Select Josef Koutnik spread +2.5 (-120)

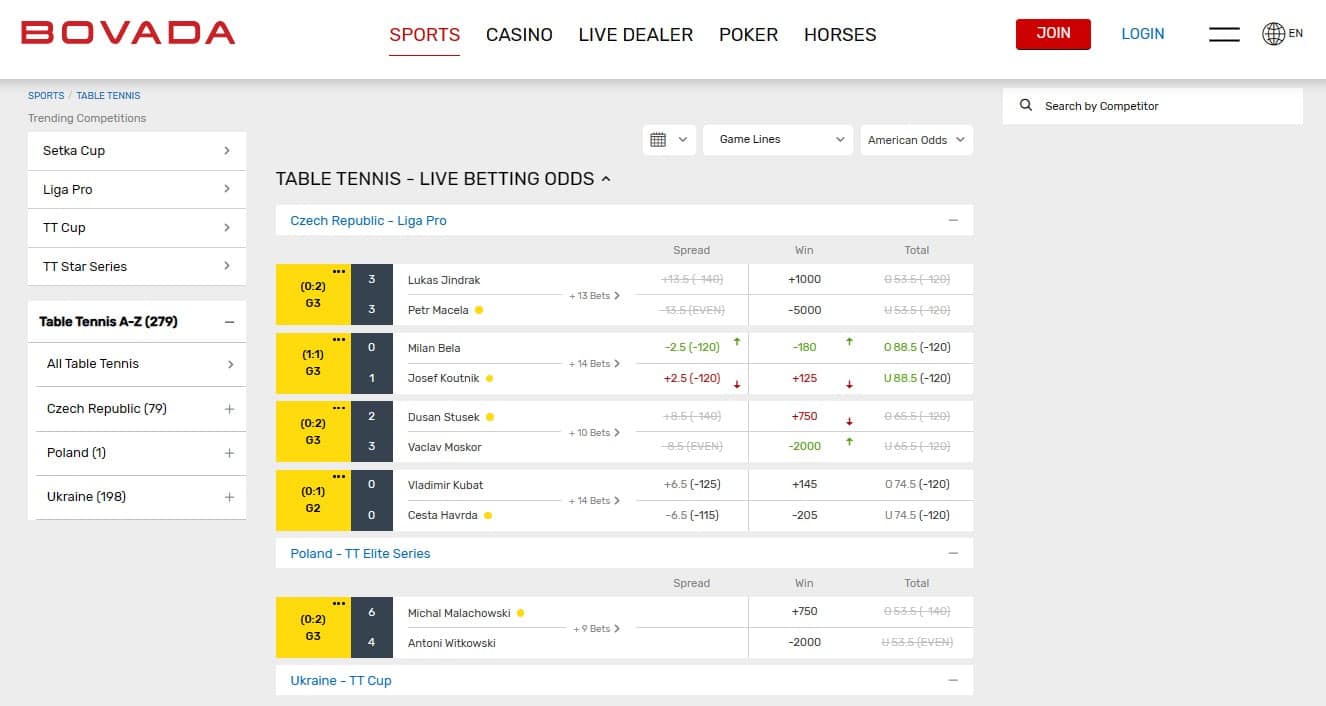(692, 379)
